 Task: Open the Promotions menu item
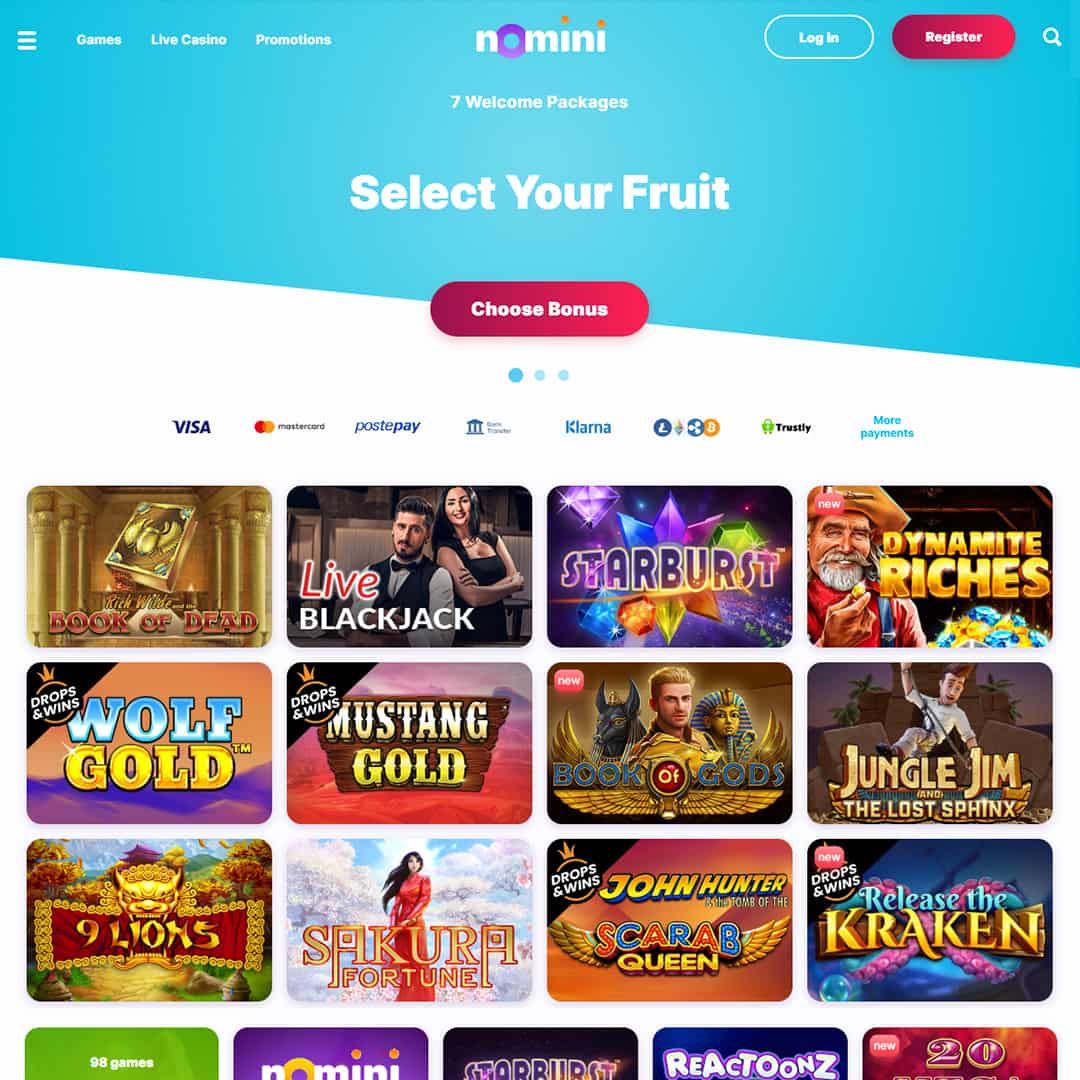pos(293,40)
